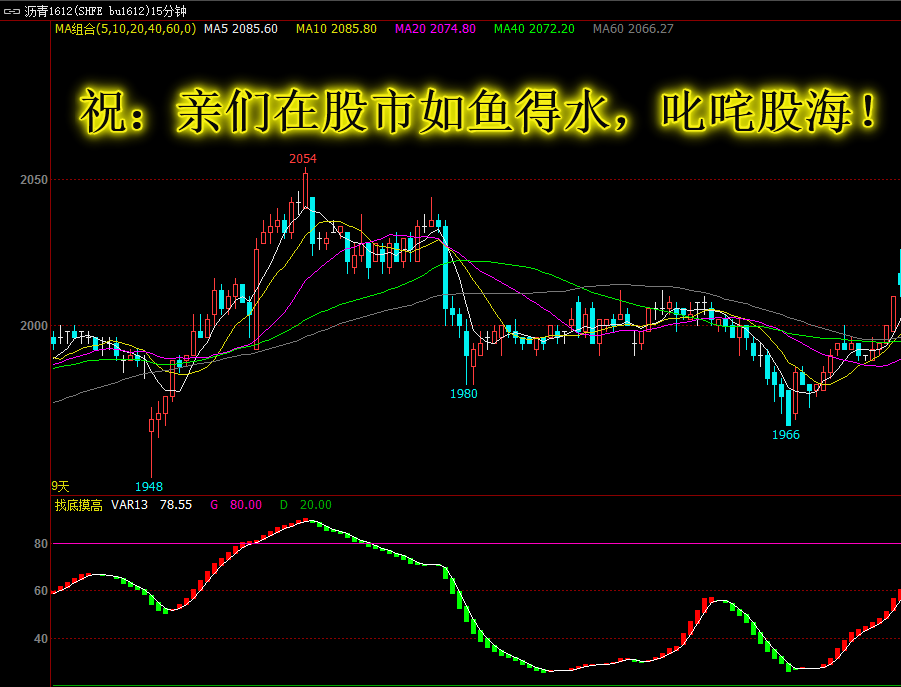Click the MA组合(5,10,20,40,60,0) indicator label
Image resolution: width=901 pixels, height=687 pixels.
coord(125,29)
